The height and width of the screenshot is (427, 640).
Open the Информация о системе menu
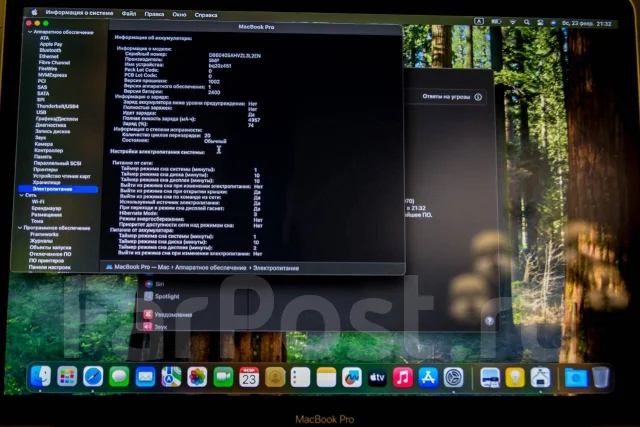[x=79, y=13]
